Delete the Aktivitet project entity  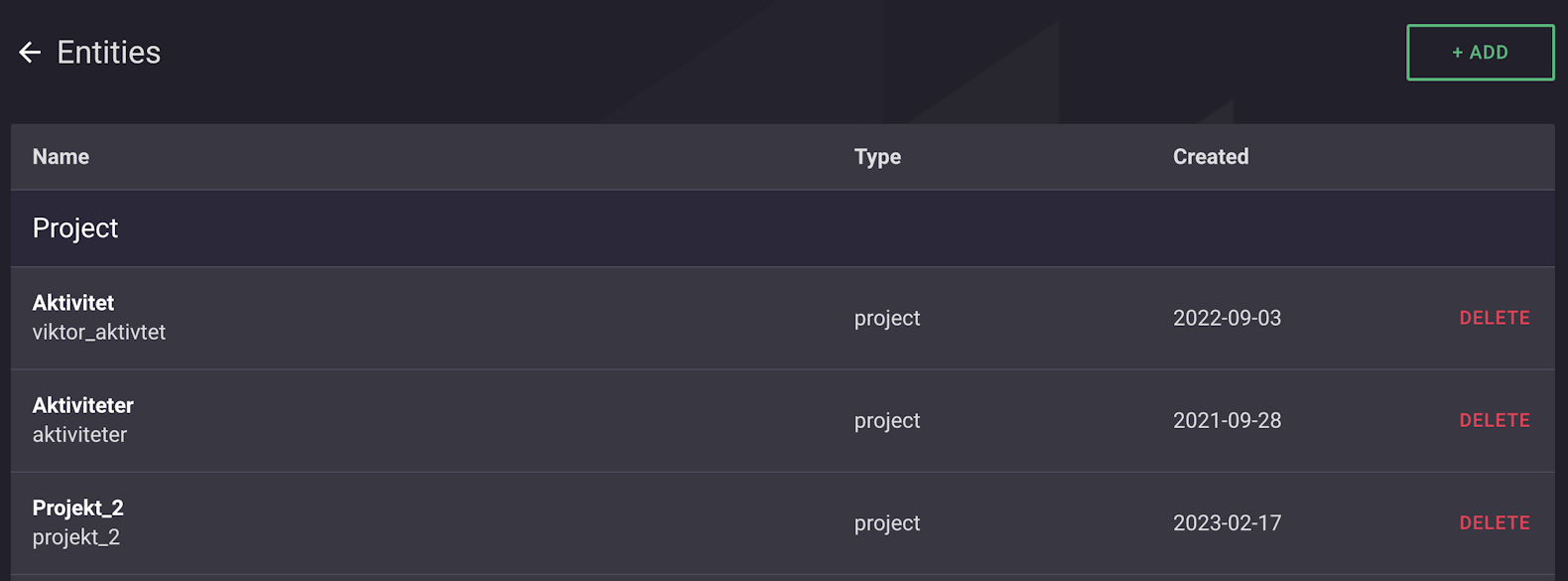click(1494, 318)
